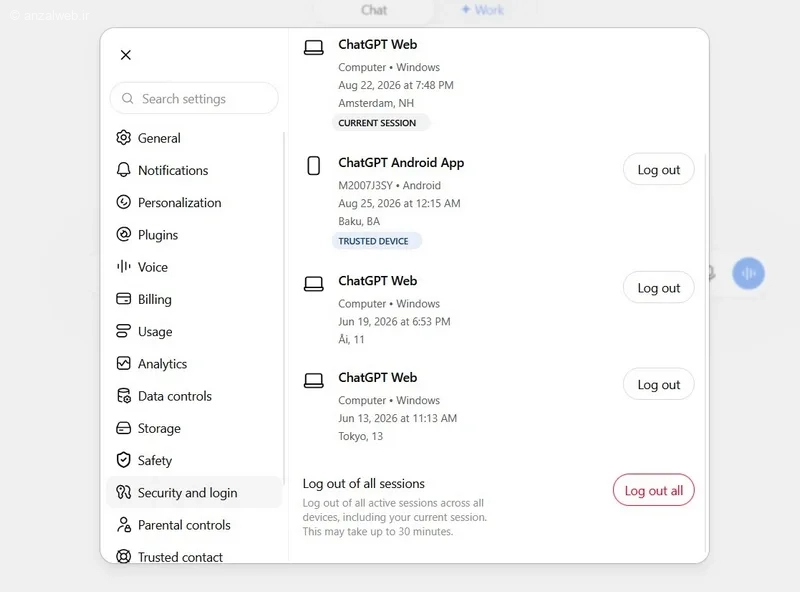Click the text M2007J3SY • Android
Screen dimensions: 800x592
pos(389,186)
